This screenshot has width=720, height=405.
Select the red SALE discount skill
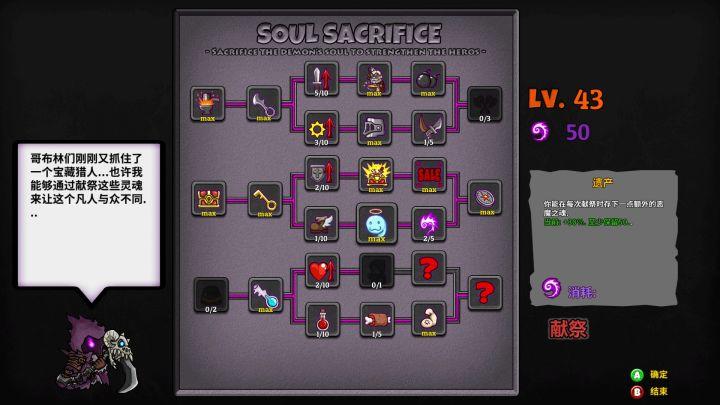429,175
